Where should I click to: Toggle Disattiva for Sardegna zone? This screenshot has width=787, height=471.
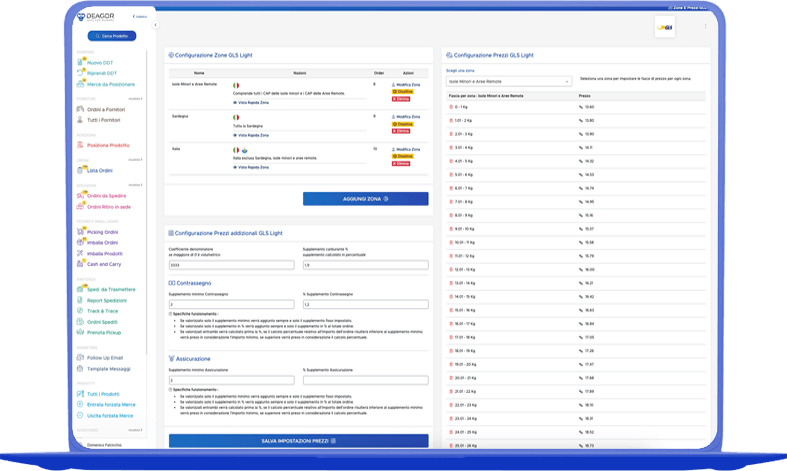pyautogui.click(x=403, y=124)
